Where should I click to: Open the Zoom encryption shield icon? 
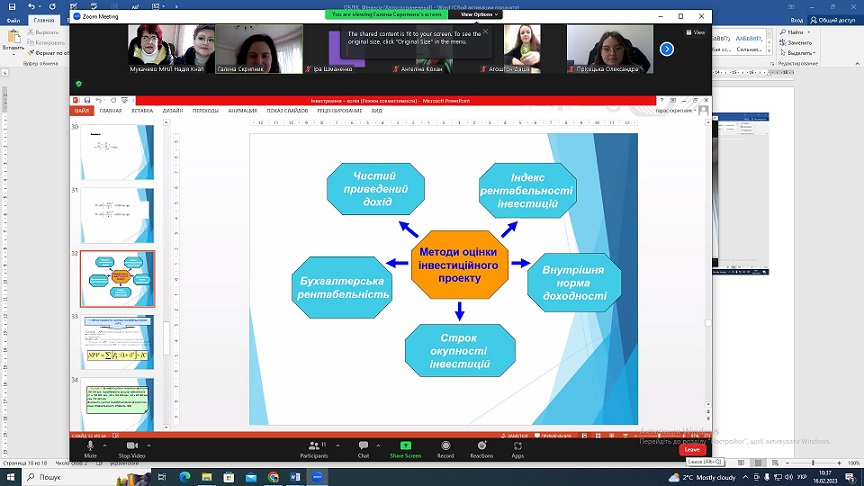pos(79,84)
